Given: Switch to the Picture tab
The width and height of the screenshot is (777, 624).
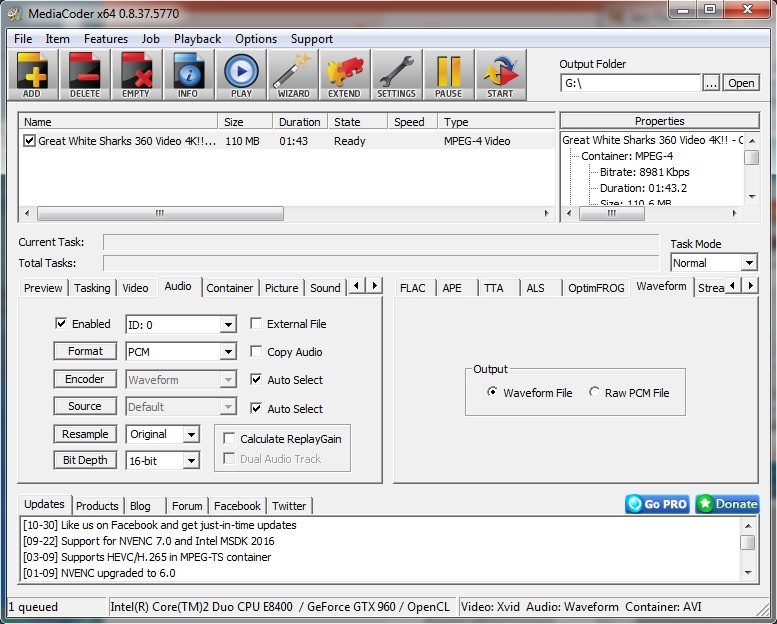Looking at the screenshot, I should [x=281, y=288].
